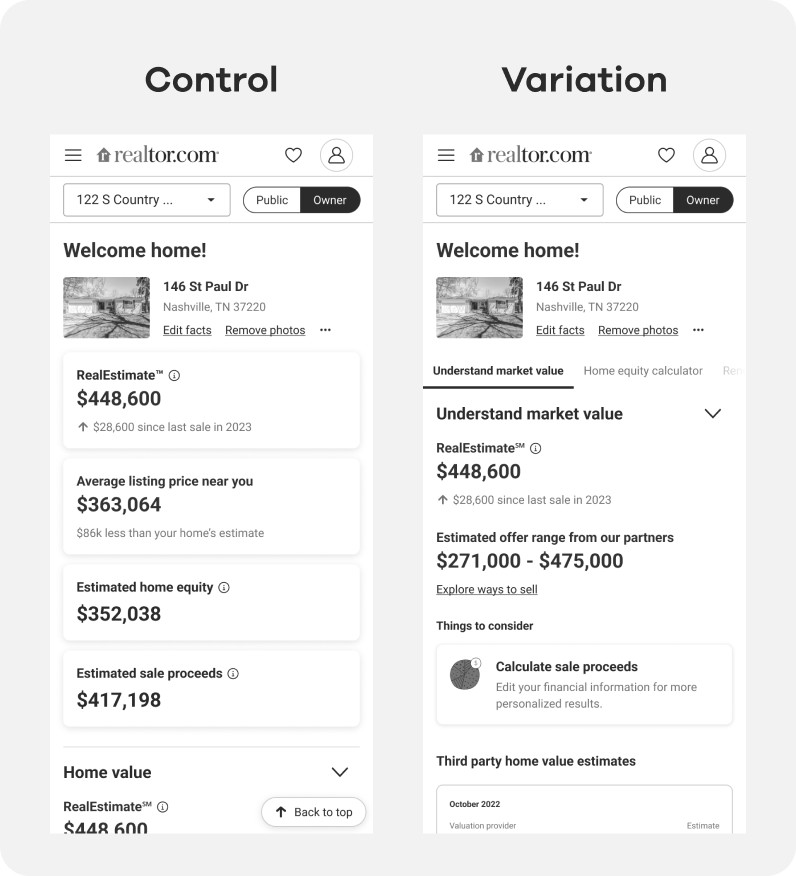Open hamburger menu in Variation screen
Viewport: 796px width, 876px height.
[x=446, y=155]
